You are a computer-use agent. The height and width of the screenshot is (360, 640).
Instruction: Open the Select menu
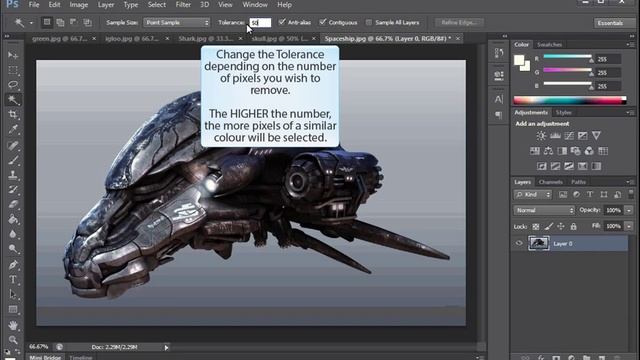(x=157, y=5)
